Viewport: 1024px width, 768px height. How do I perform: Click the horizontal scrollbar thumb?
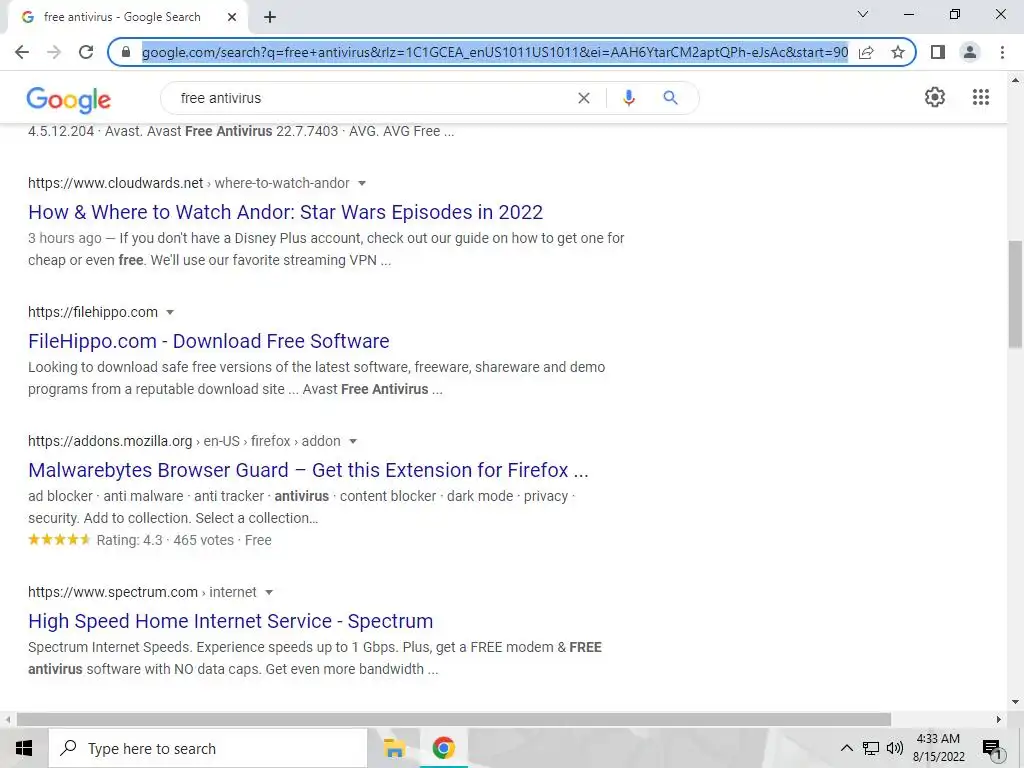click(x=454, y=719)
